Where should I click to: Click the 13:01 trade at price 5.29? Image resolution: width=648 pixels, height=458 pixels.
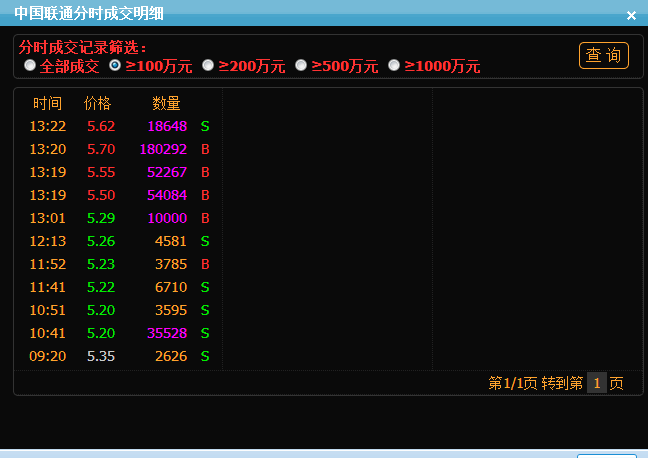point(118,218)
